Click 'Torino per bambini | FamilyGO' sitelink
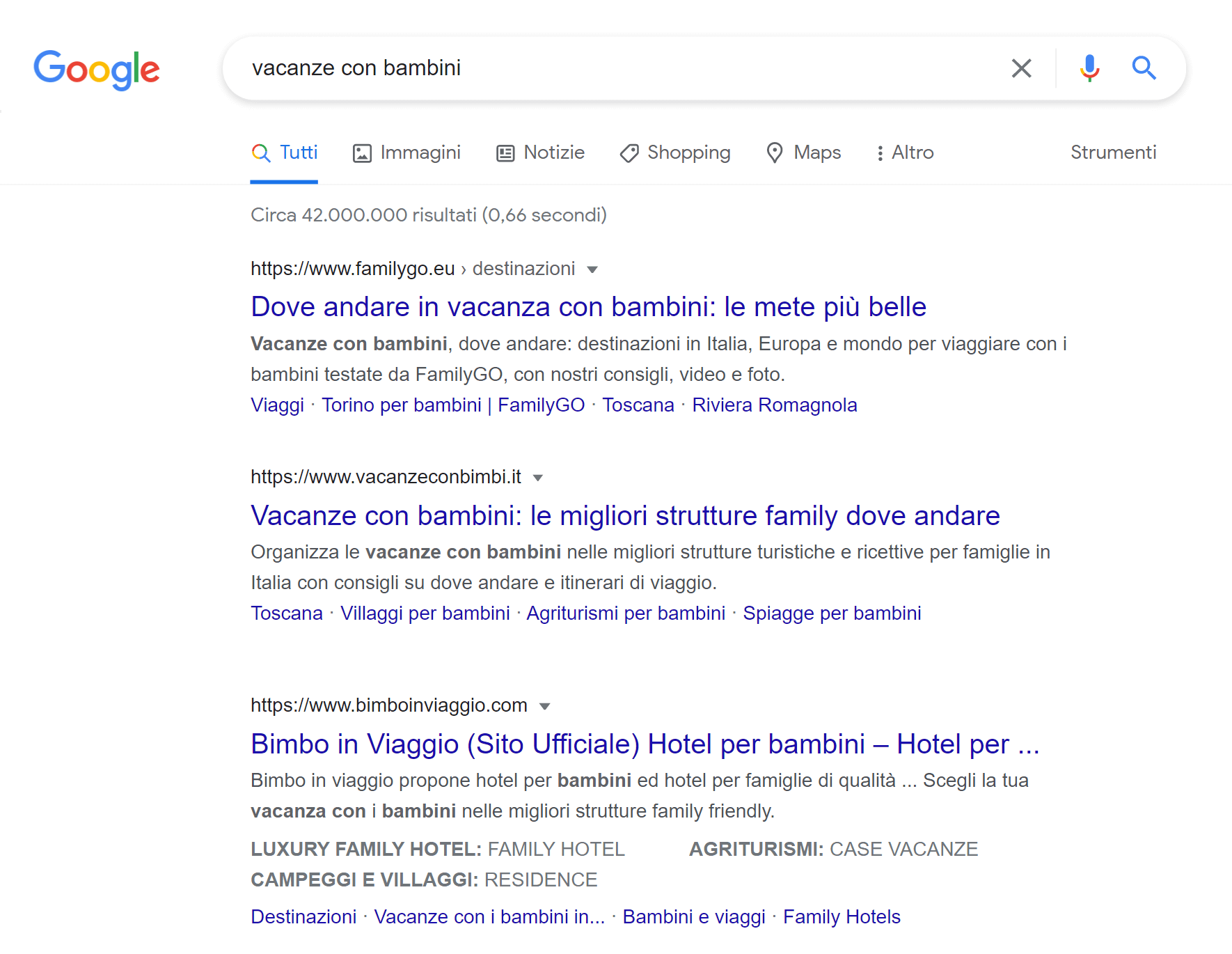The width and height of the screenshot is (1232, 954). [x=453, y=405]
